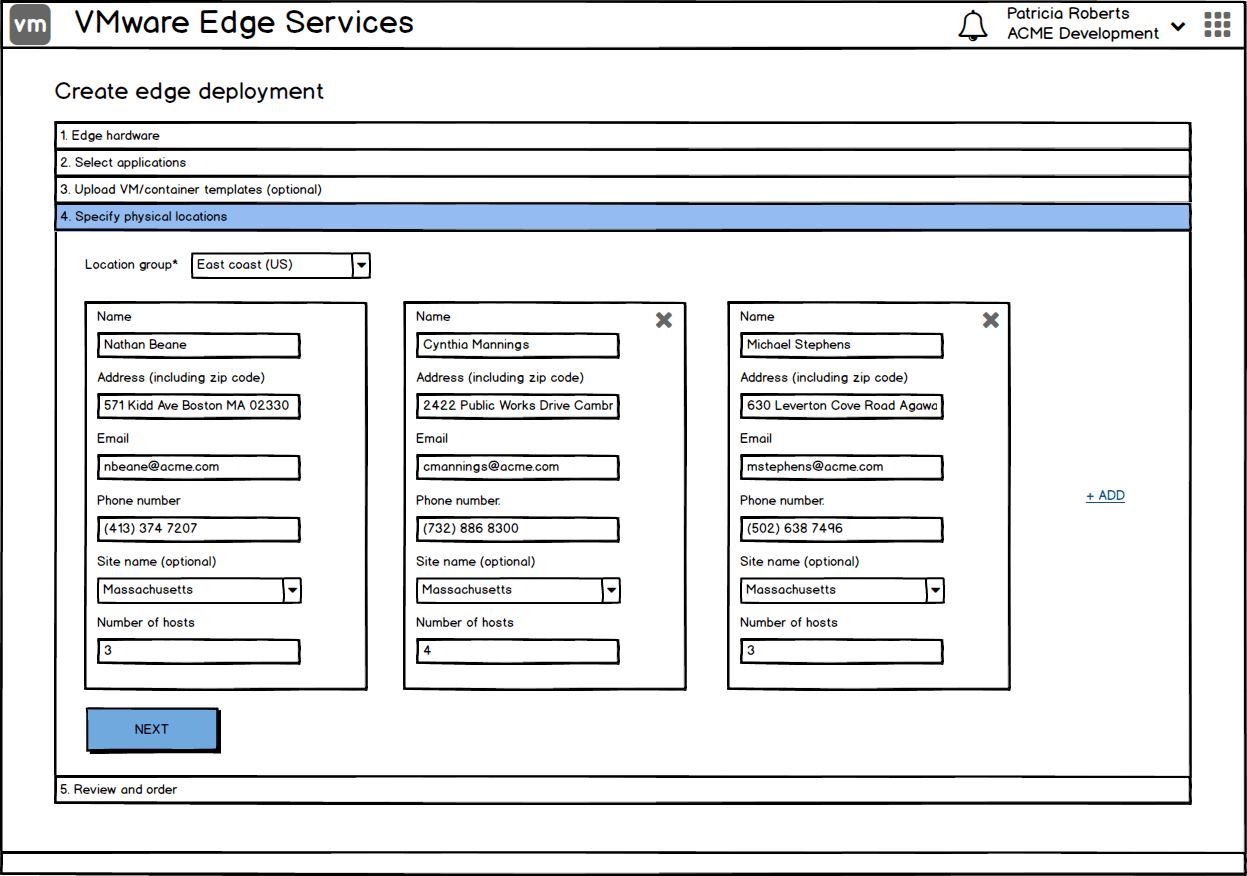Select step 4 Specify physical locations header
The image size is (1247, 876).
tap(623, 217)
